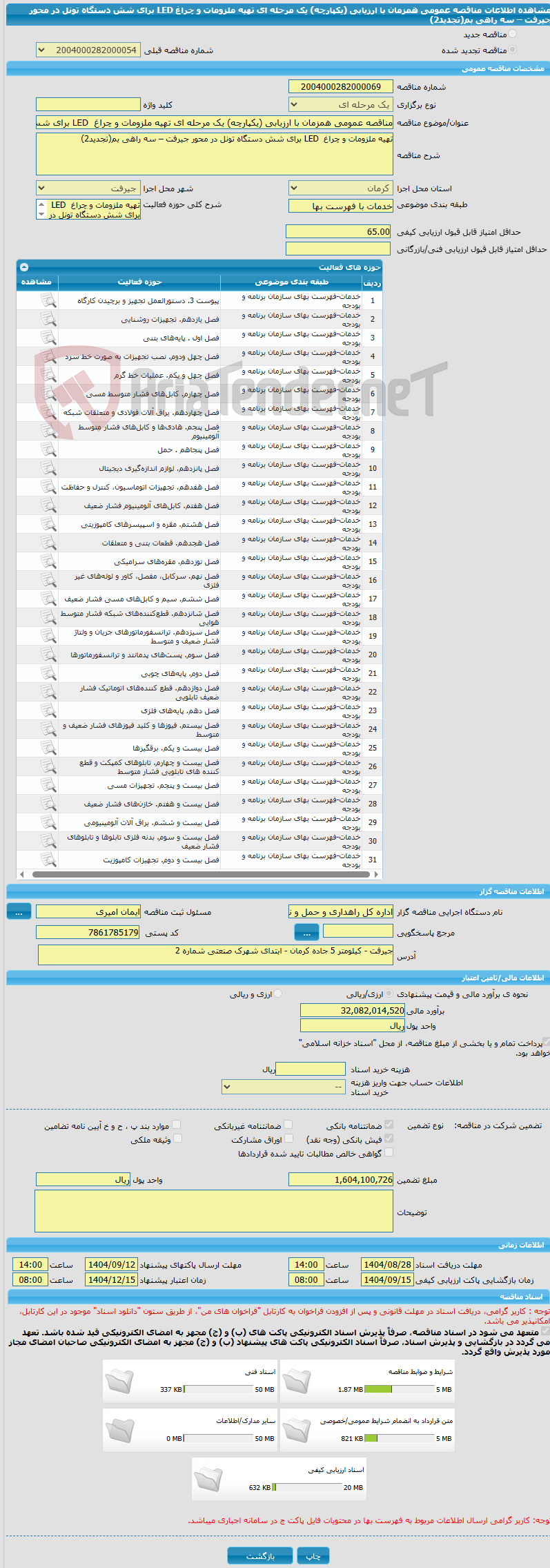550x1568 pixels.
Task: Open the استان محل اجرا dropdown
Action: pos(340,188)
